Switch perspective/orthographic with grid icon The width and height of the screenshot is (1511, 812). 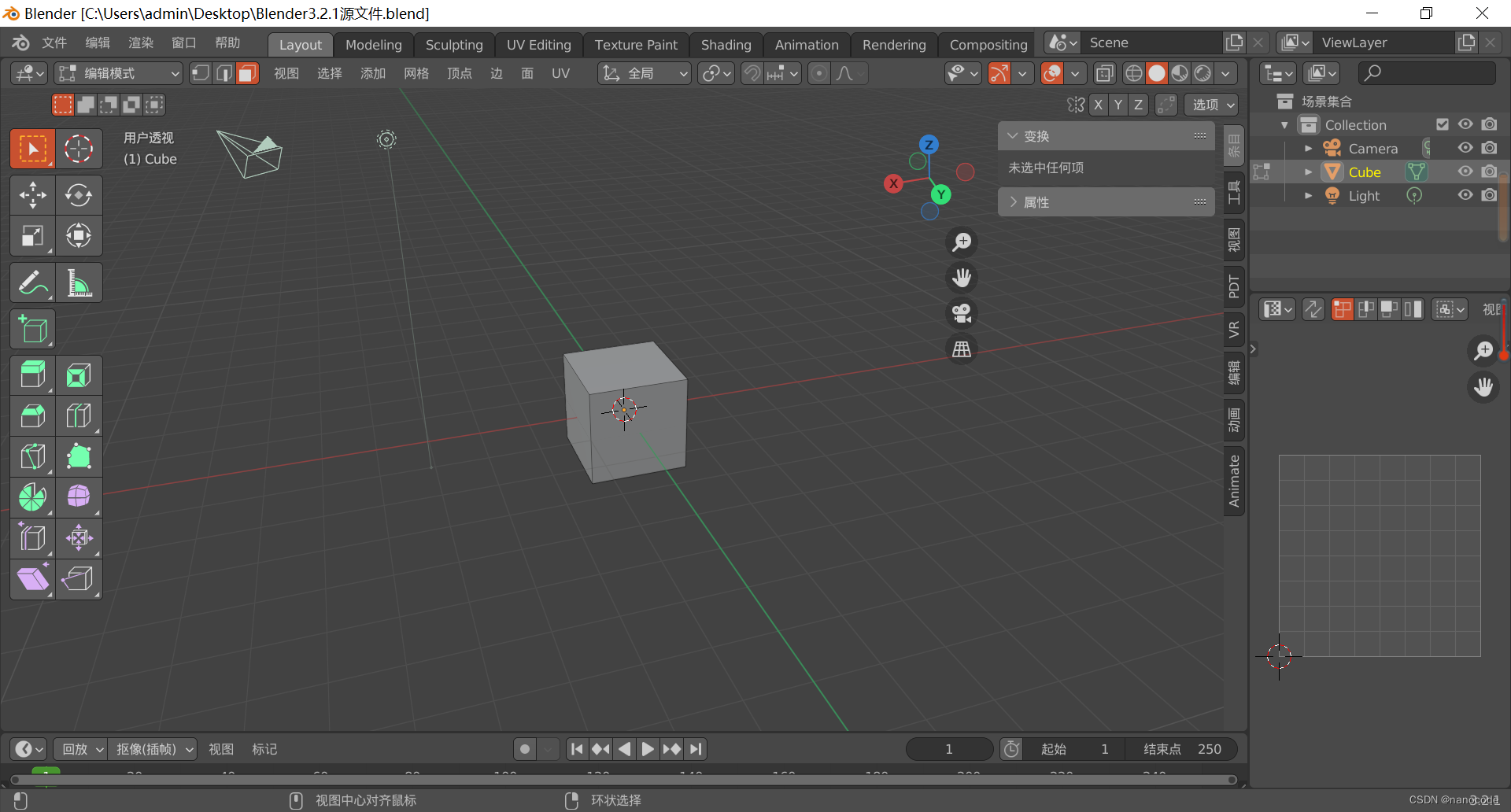coord(962,349)
